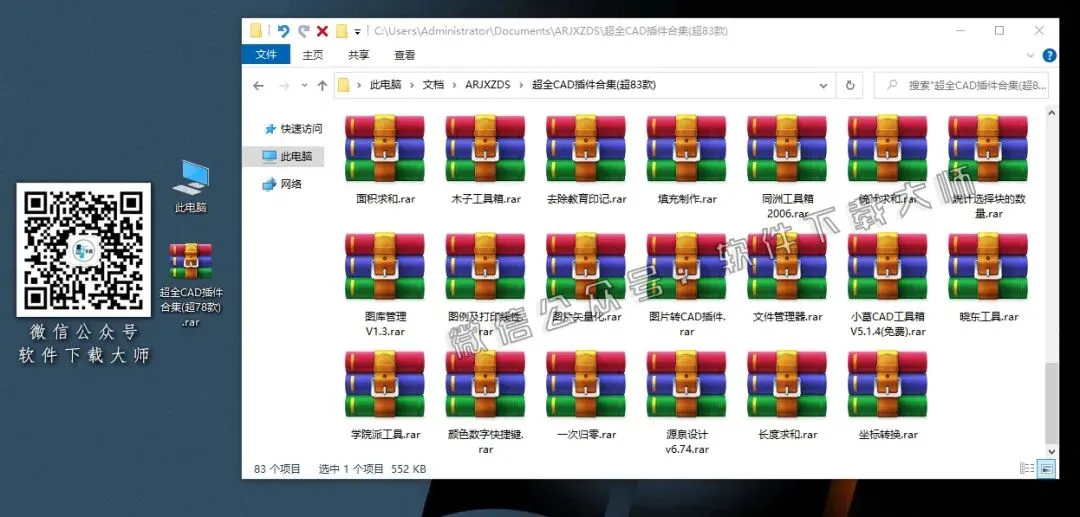
Task: Select the 图库管理V1.3.rar archive icon
Action: (x=385, y=266)
